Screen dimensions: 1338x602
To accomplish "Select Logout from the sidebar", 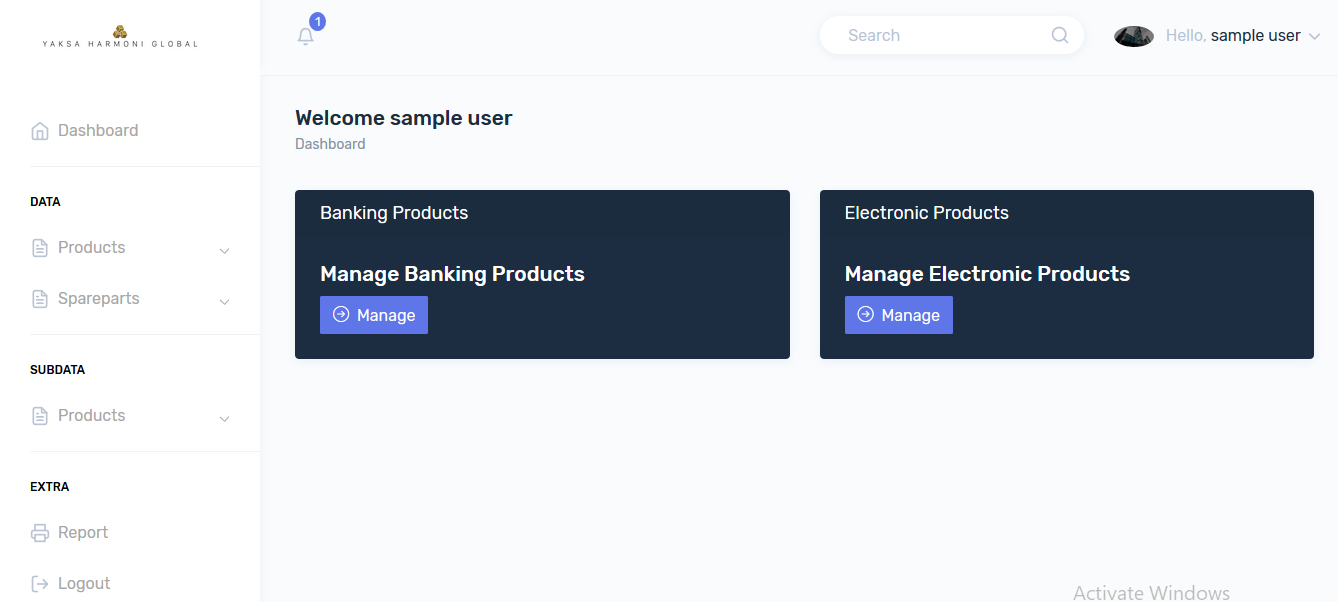I will 84,584.
